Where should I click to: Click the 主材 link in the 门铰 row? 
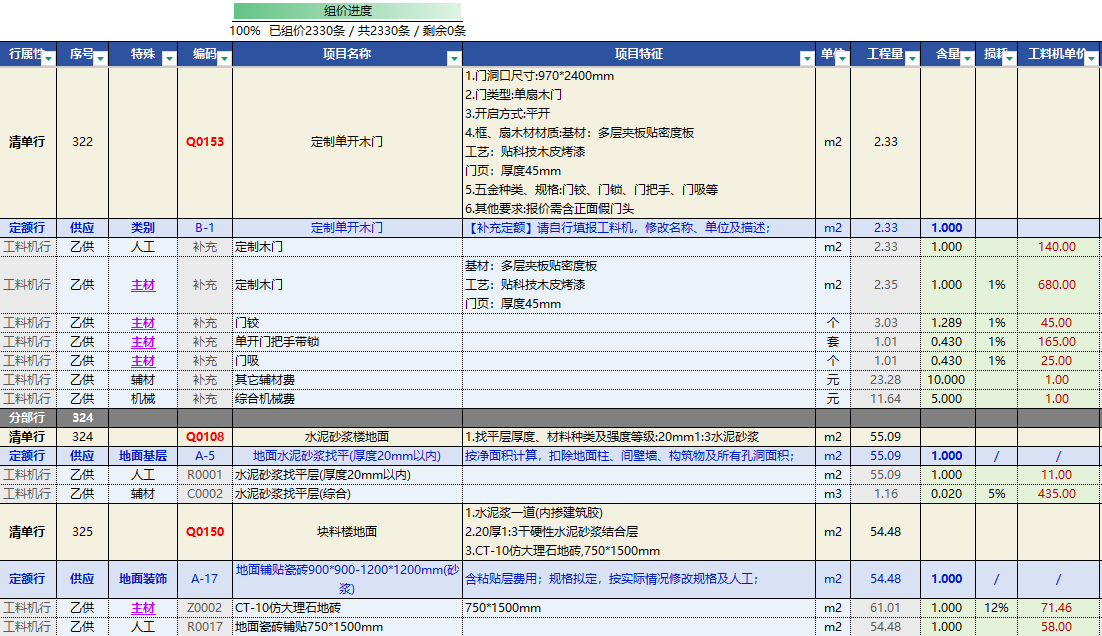(143, 323)
